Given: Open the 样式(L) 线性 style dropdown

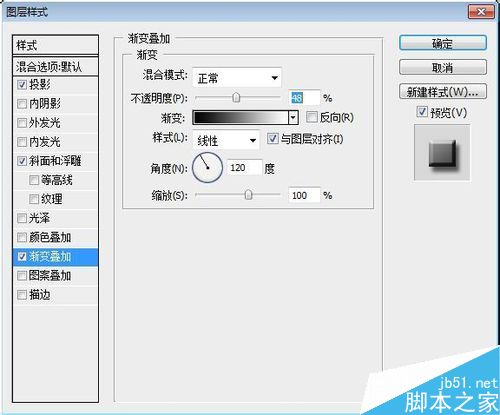Looking at the screenshot, I should pyautogui.click(x=226, y=140).
